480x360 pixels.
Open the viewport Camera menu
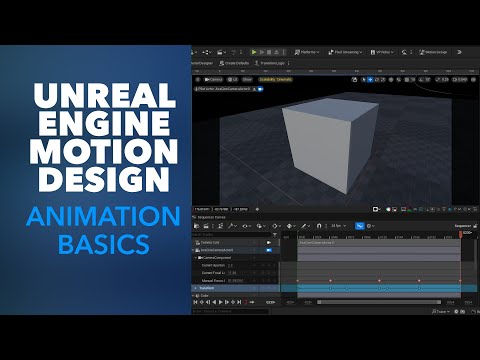pos(213,80)
